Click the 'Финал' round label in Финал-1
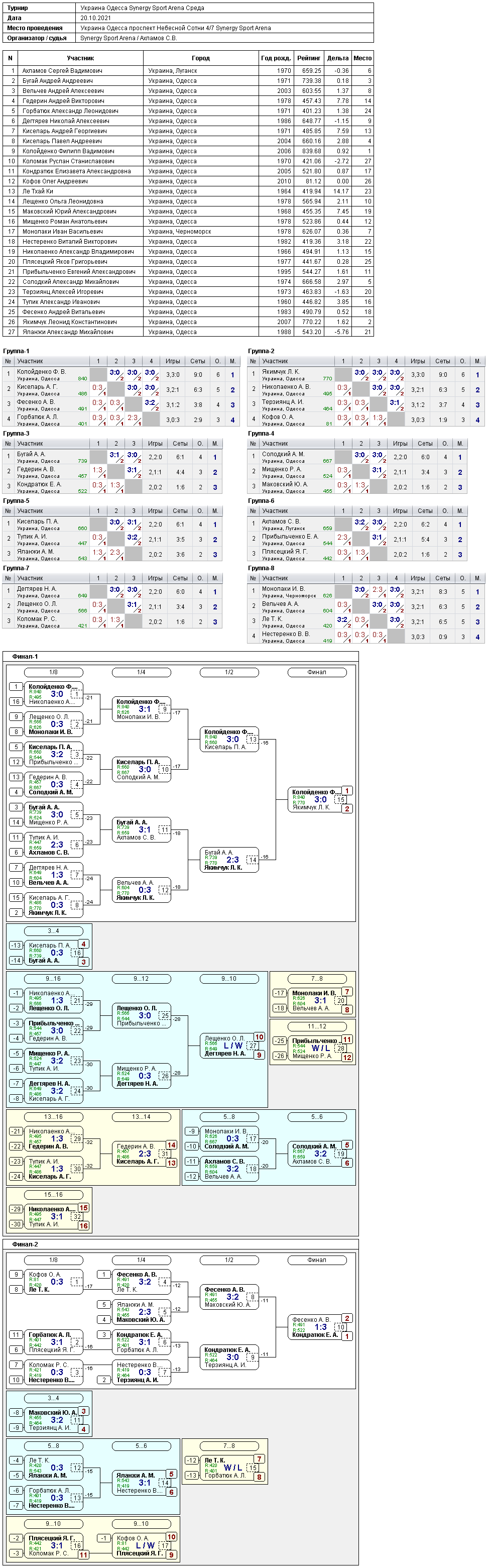This screenshot has height=1568, width=490. coord(317,672)
